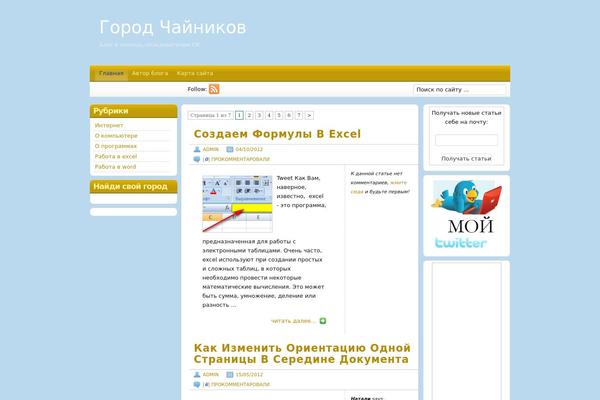
Task: Go to pagination page 2
Action: tap(249, 115)
